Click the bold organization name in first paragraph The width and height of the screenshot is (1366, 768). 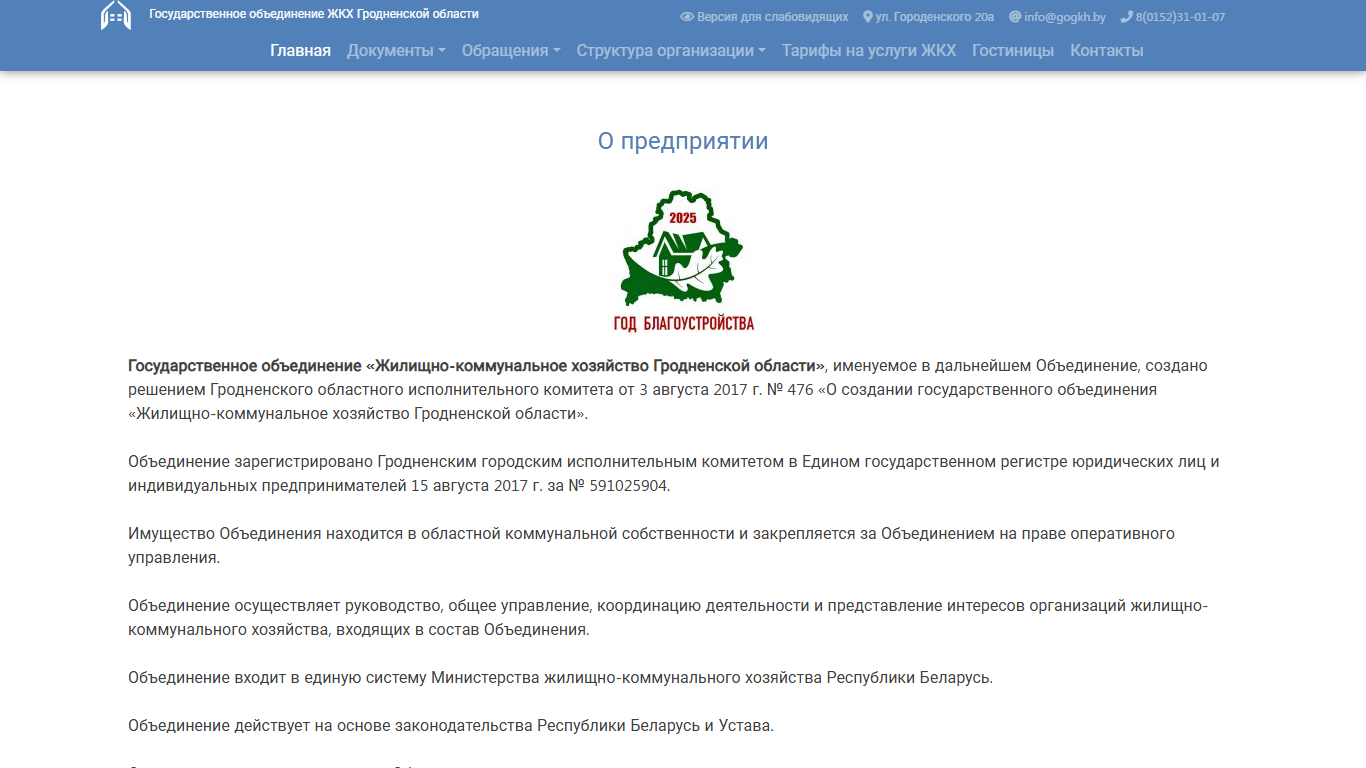pos(477,365)
